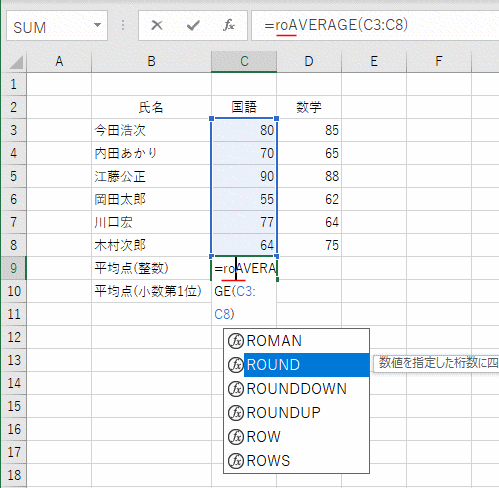This screenshot has height=488, width=499.
Task: Click the fx icon beside ROWS
Action: coord(236,461)
